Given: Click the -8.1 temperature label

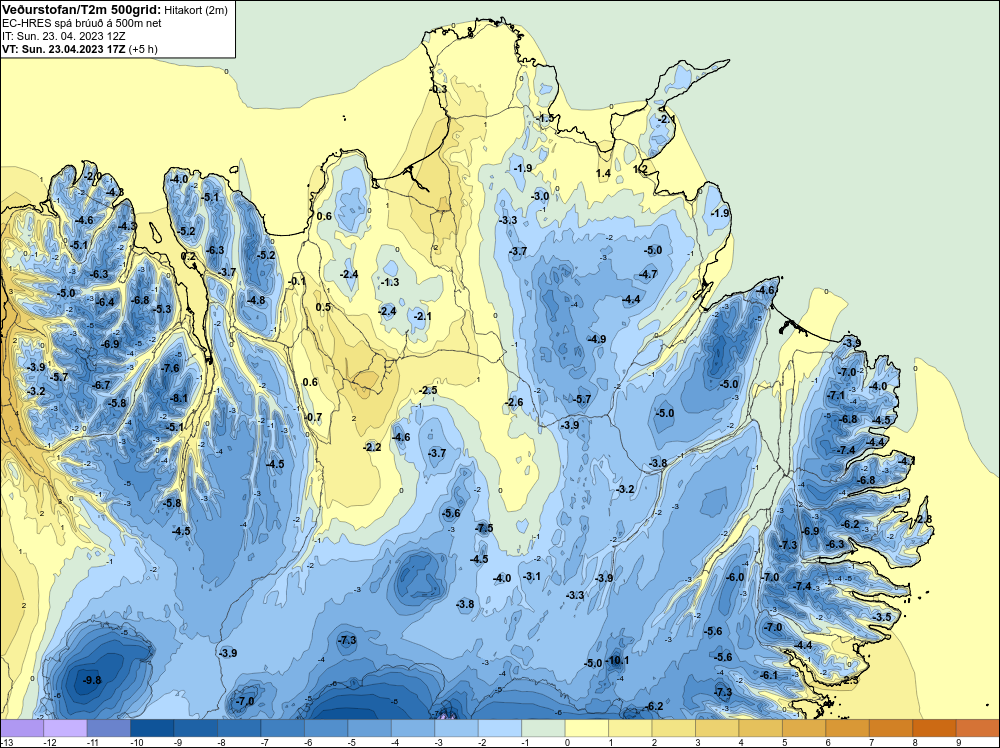Looking at the screenshot, I should click(x=179, y=399).
